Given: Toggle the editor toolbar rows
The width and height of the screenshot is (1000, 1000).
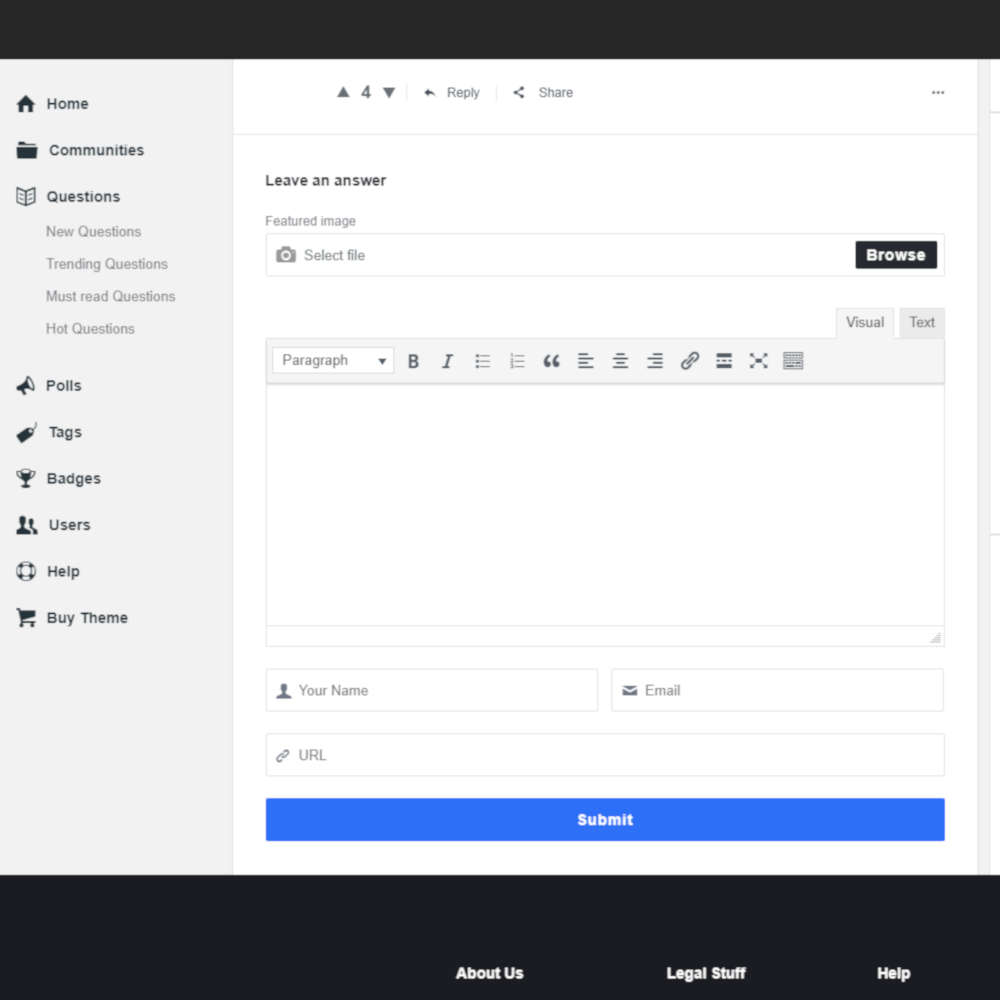Looking at the screenshot, I should (793, 361).
